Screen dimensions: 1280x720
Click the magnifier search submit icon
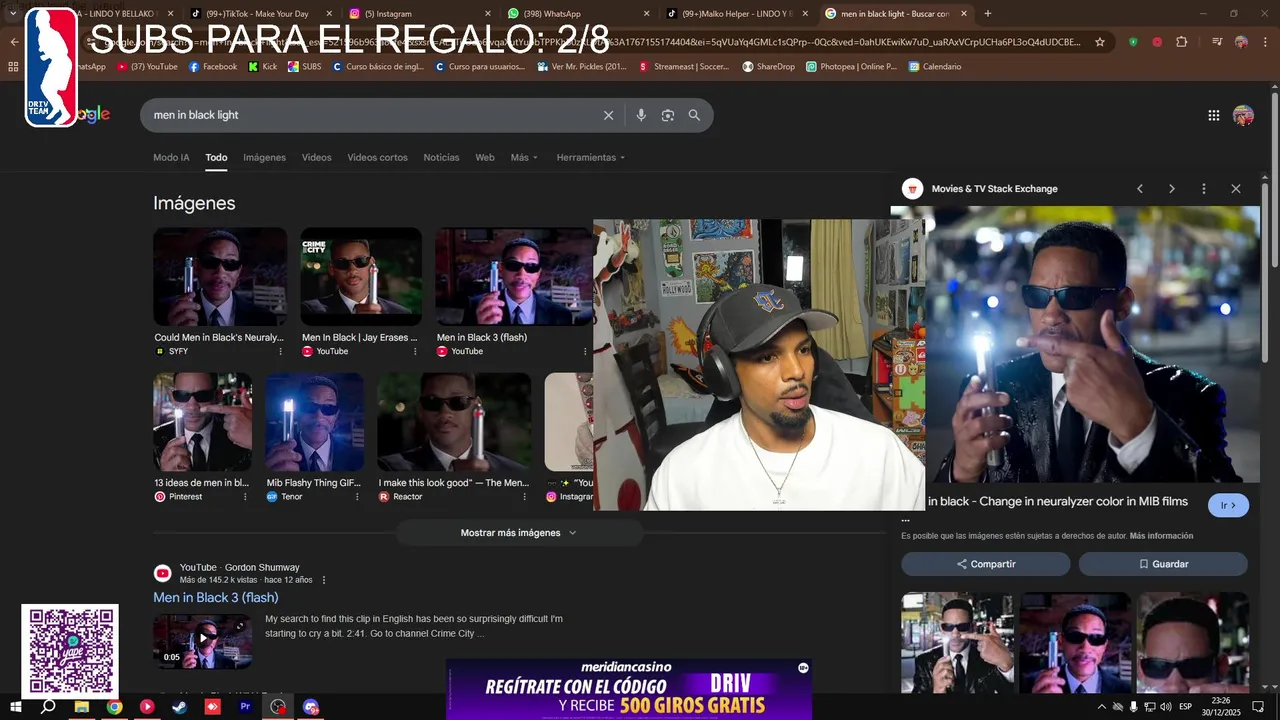(x=694, y=115)
